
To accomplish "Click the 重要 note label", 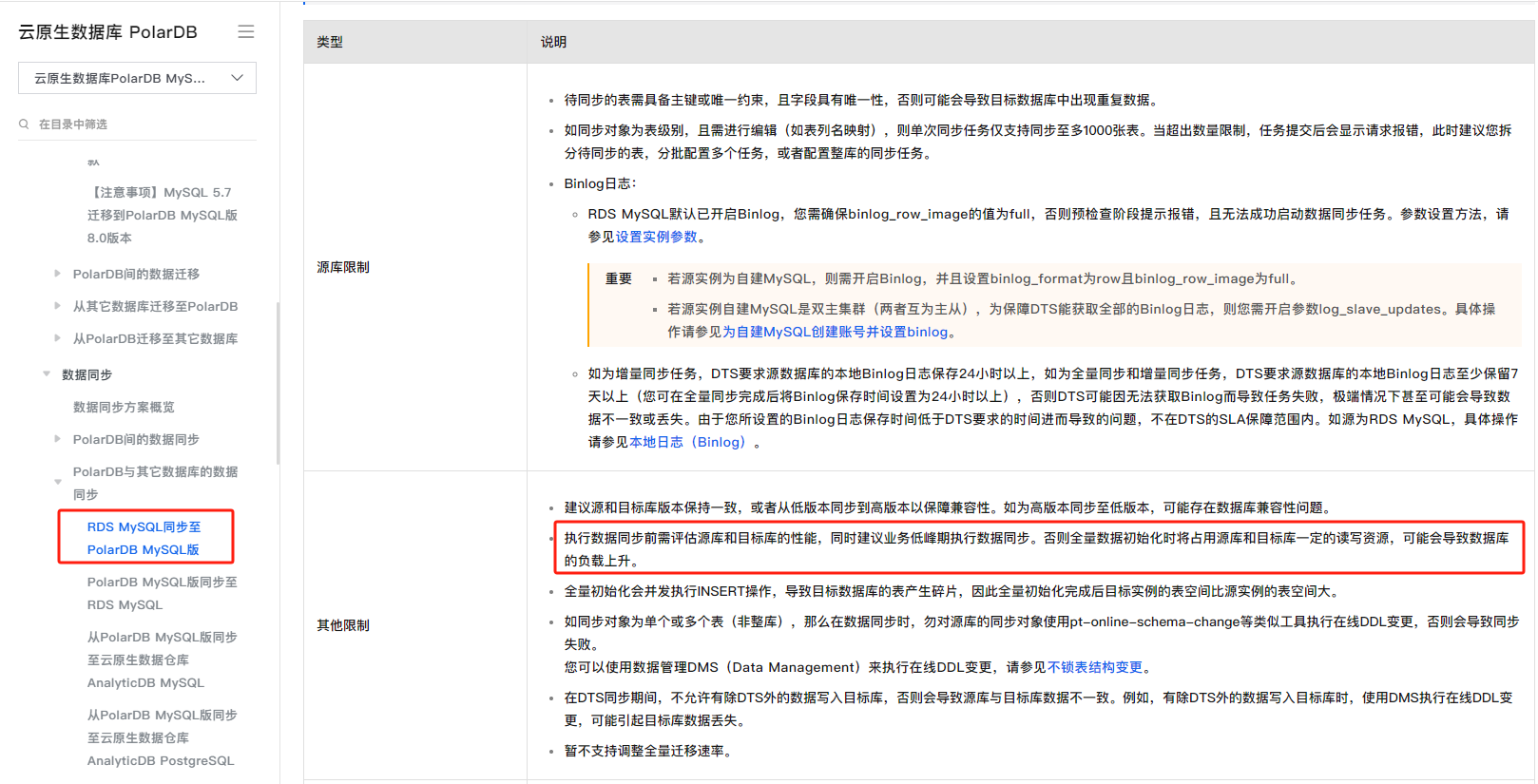I will 619,278.
